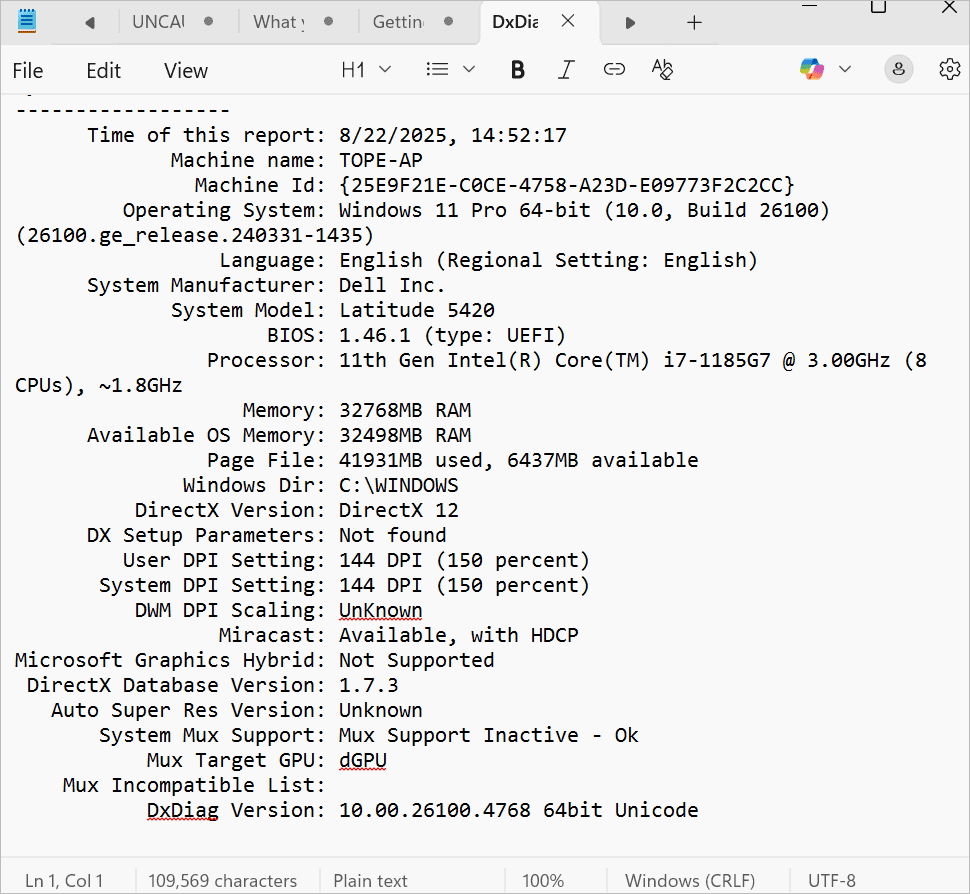Image resolution: width=970 pixels, height=894 pixels.
Task: Toggle italic formatting
Action: [x=566, y=69]
